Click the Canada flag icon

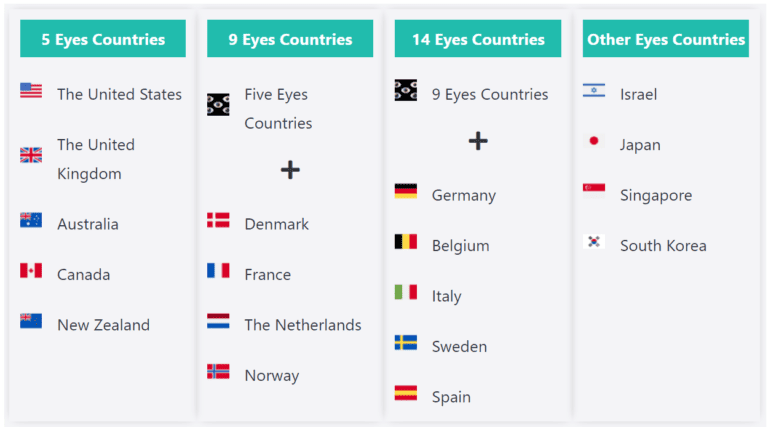click(x=31, y=271)
